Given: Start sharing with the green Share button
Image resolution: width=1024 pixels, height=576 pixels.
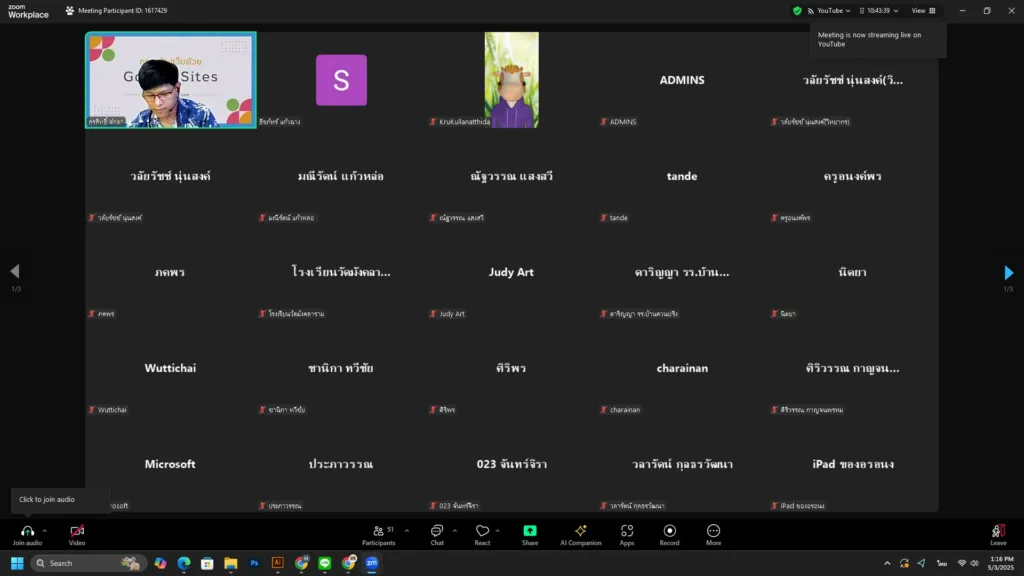Looking at the screenshot, I should tap(530, 533).
